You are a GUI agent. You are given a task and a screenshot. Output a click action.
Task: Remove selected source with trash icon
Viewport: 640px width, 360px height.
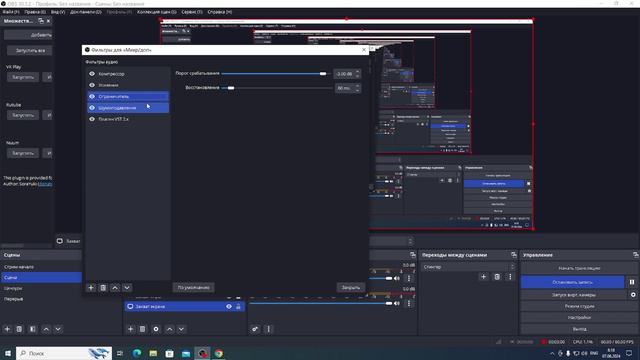point(142,329)
